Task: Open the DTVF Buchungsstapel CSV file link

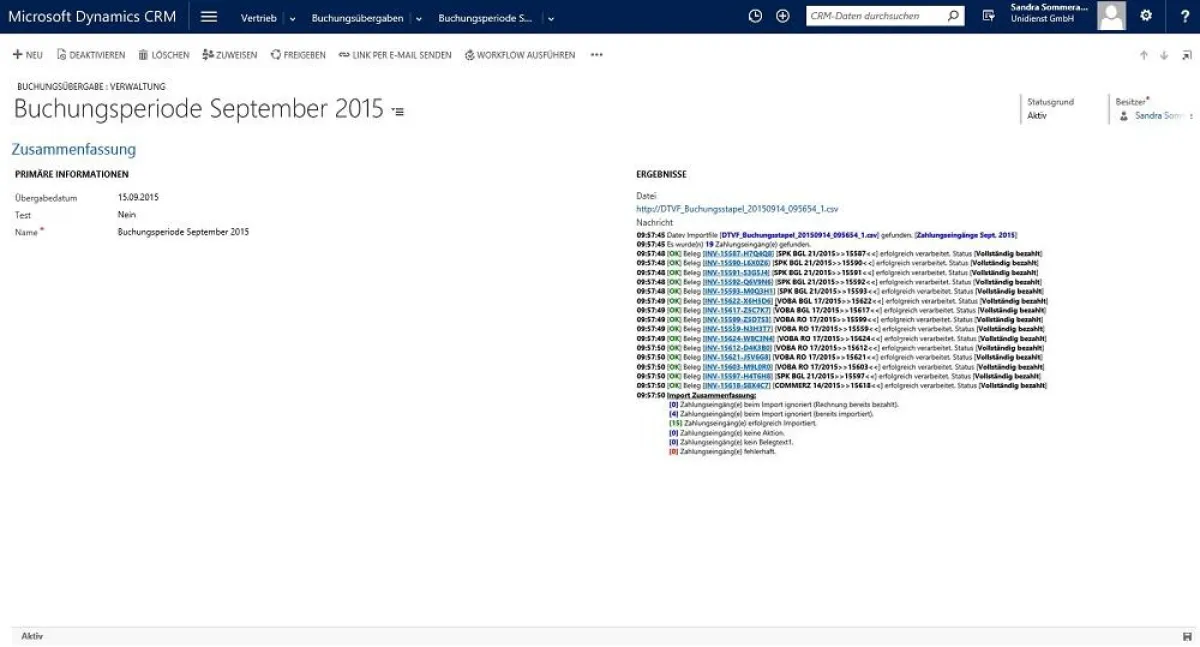Action: (x=740, y=209)
